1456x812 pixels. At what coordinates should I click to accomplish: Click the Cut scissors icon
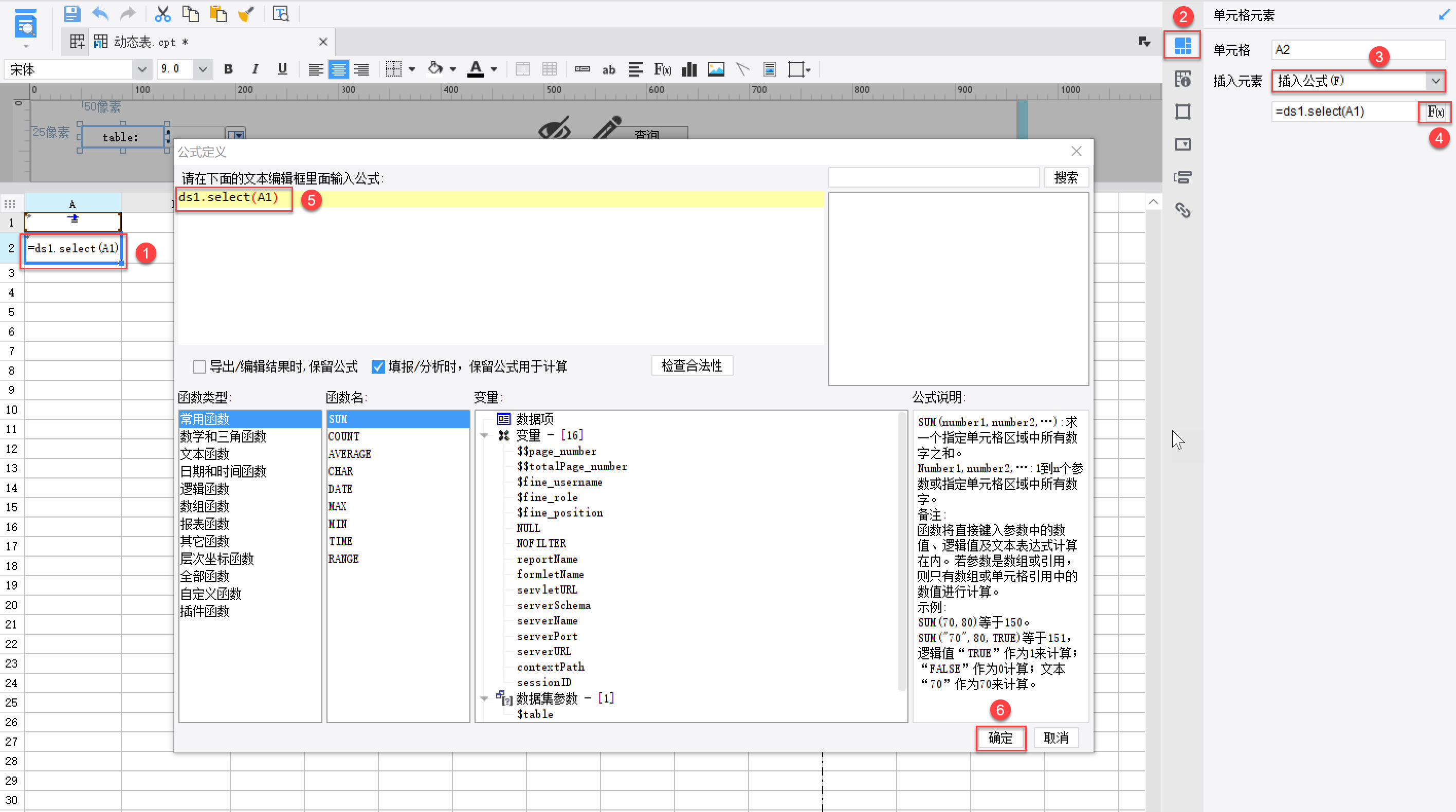tap(162, 13)
